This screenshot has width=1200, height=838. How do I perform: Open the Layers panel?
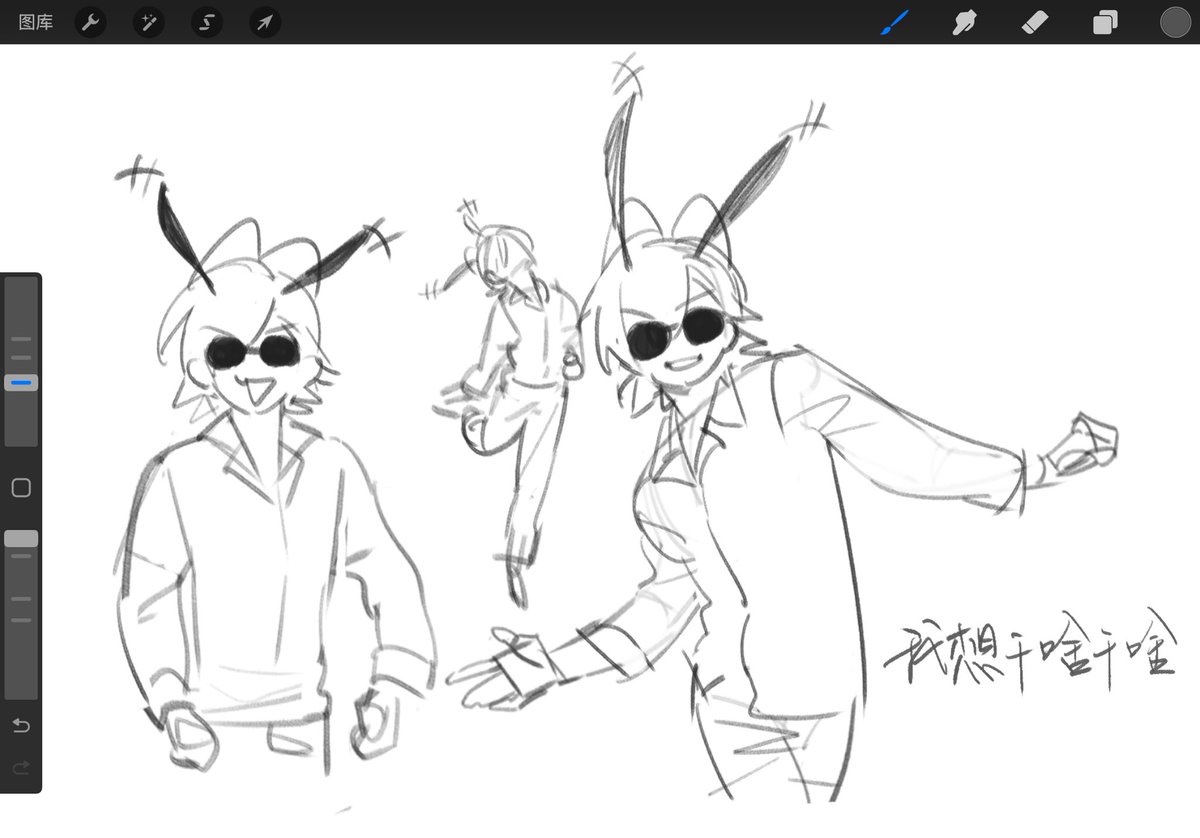(x=1105, y=22)
